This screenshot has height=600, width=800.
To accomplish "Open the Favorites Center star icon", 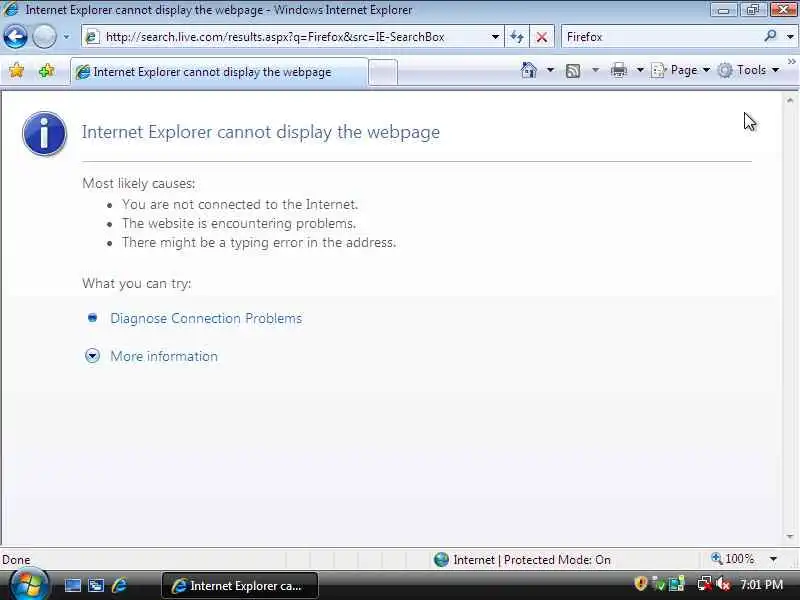I will click(x=17, y=70).
